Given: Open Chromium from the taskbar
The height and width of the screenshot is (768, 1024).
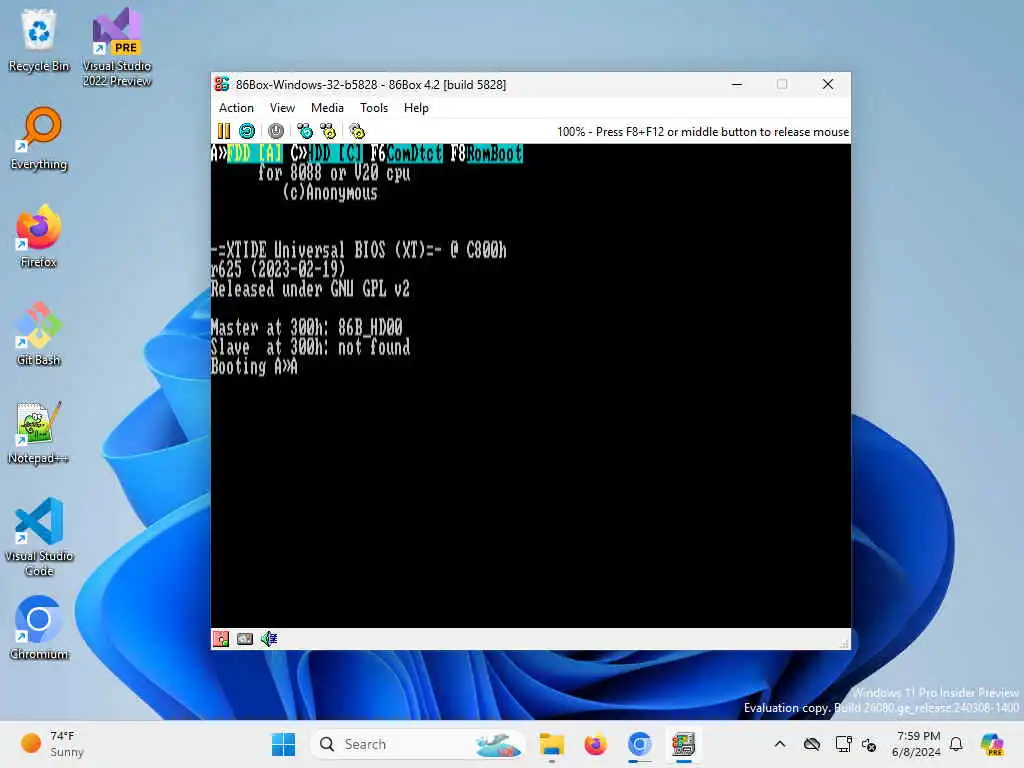Looking at the screenshot, I should [640, 744].
